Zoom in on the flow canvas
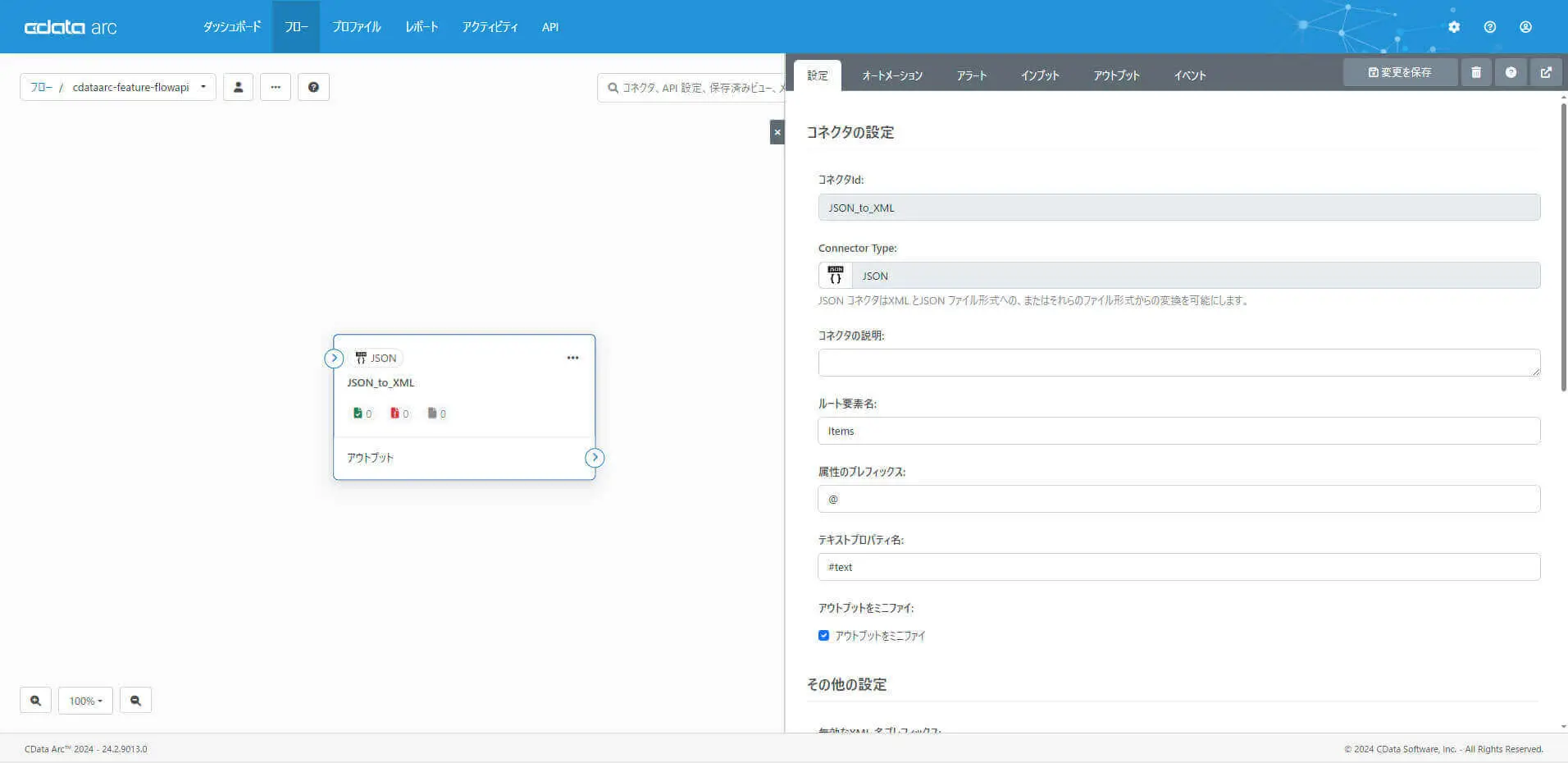The width and height of the screenshot is (1568, 763). pyautogui.click(x=35, y=701)
